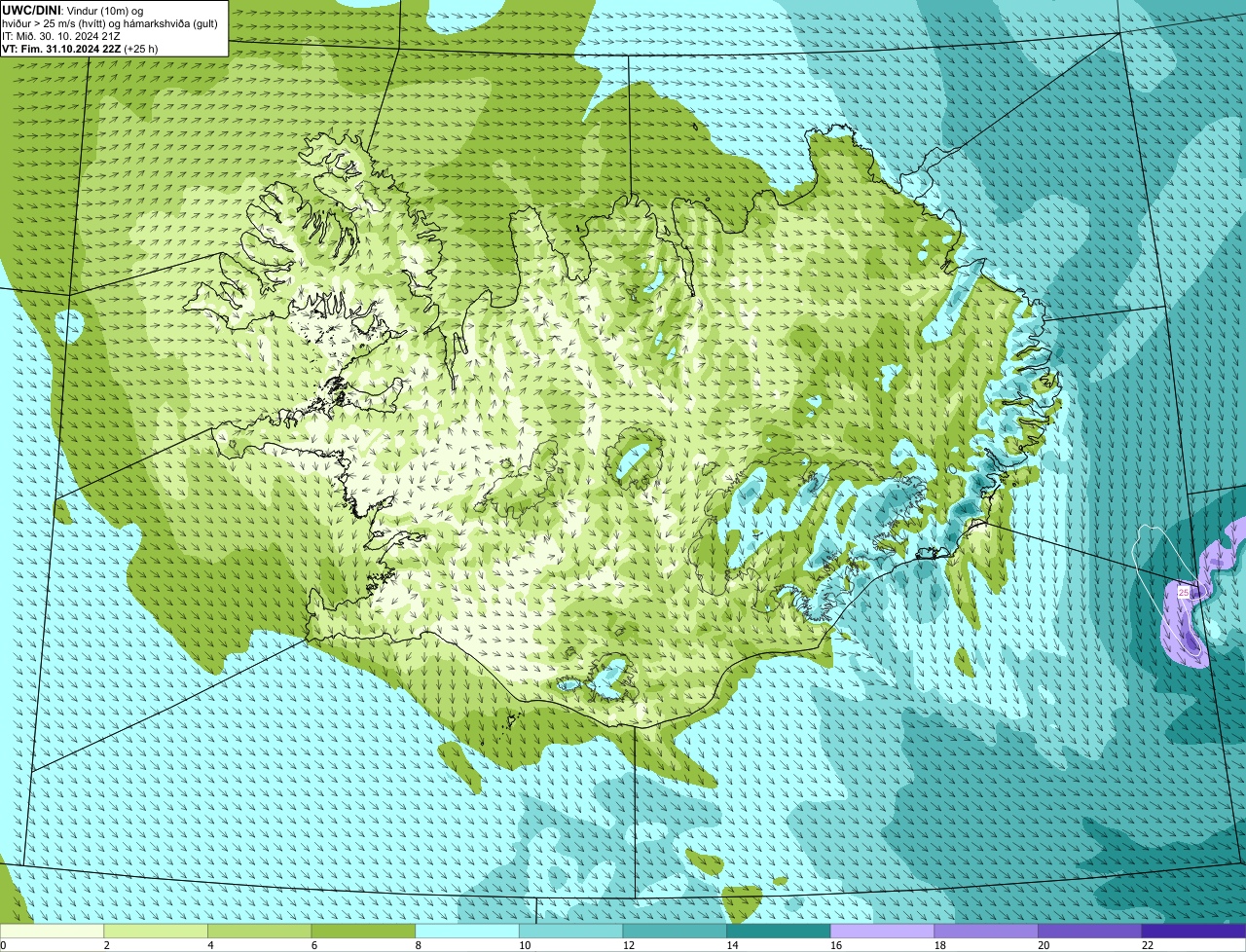
Task: Click the legend scale label '4'
Action: (x=210, y=945)
